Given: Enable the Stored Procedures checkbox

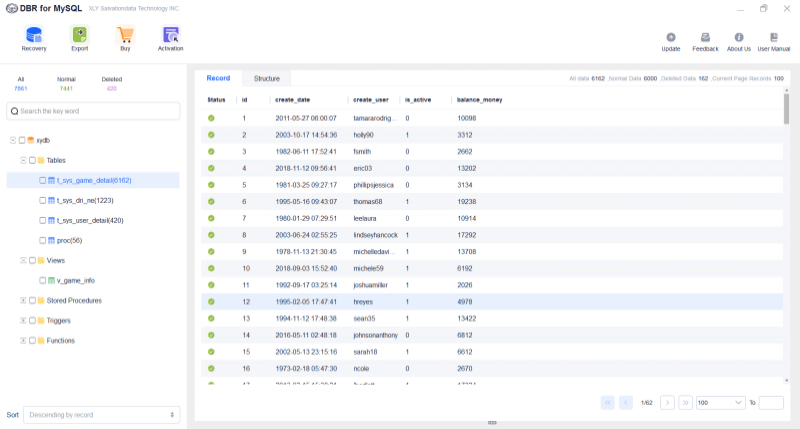Looking at the screenshot, I should pyautogui.click(x=32, y=300).
